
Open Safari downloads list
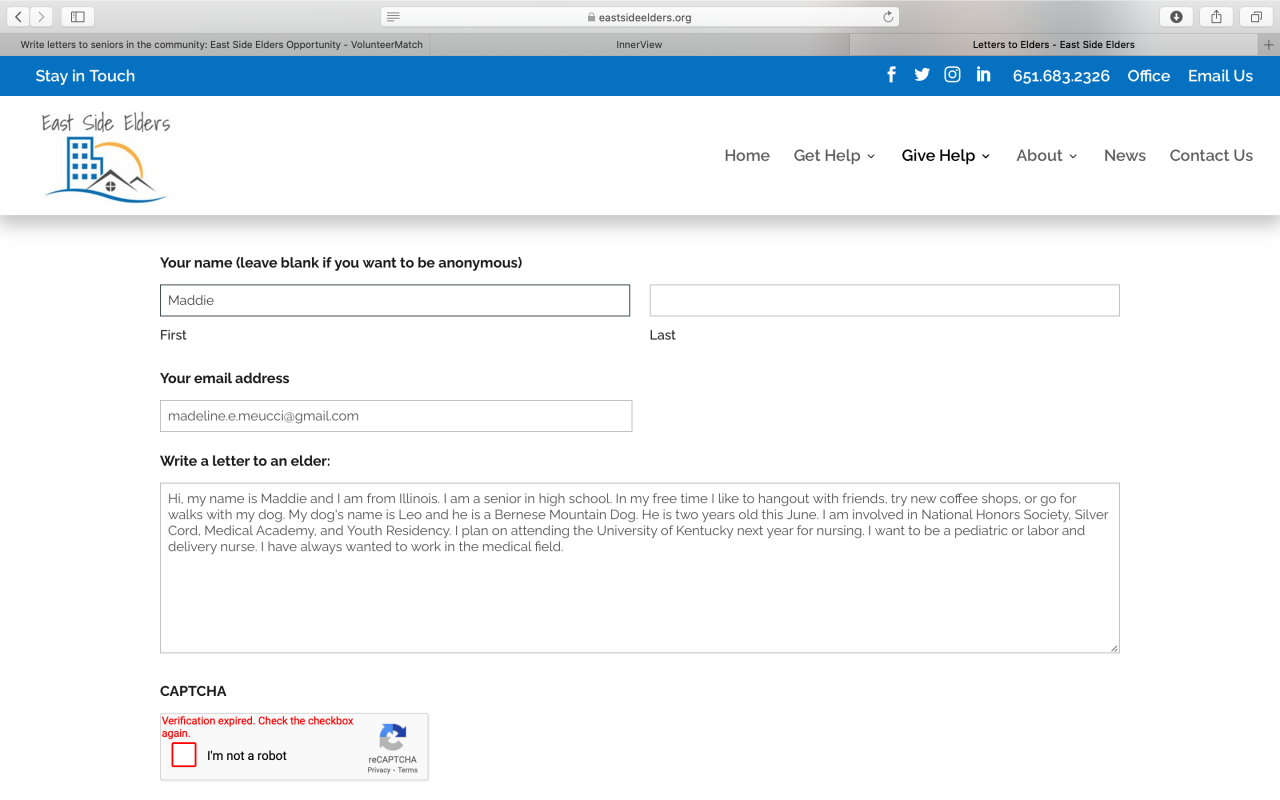[x=1176, y=17]
